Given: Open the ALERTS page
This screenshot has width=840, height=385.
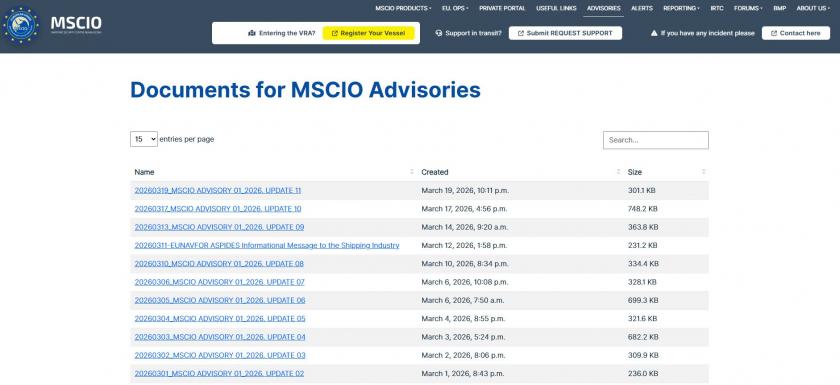Looking at the screenshot, I should [642, 9].
